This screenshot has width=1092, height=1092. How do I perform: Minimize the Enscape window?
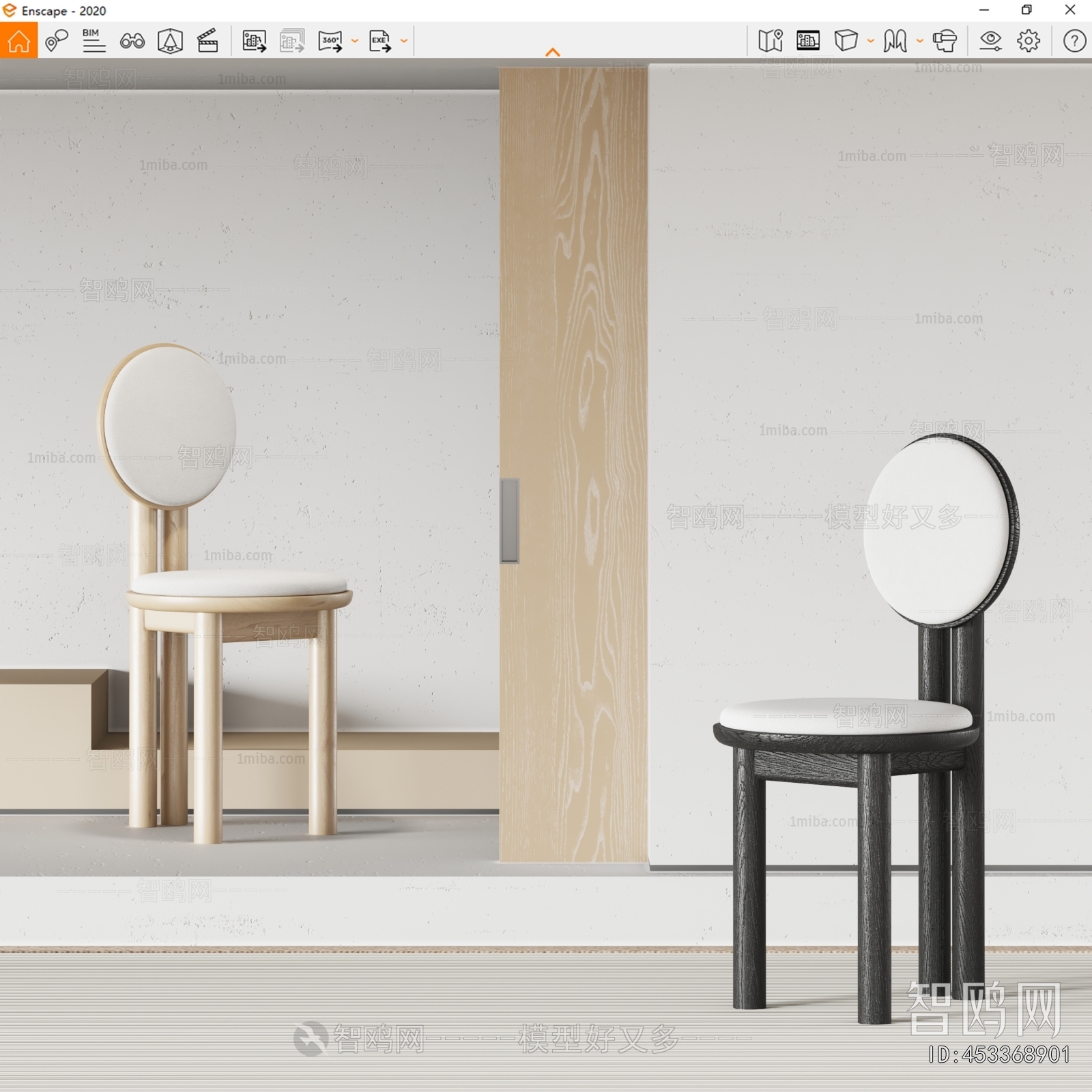pyautogui.click(x=984, y=10)
